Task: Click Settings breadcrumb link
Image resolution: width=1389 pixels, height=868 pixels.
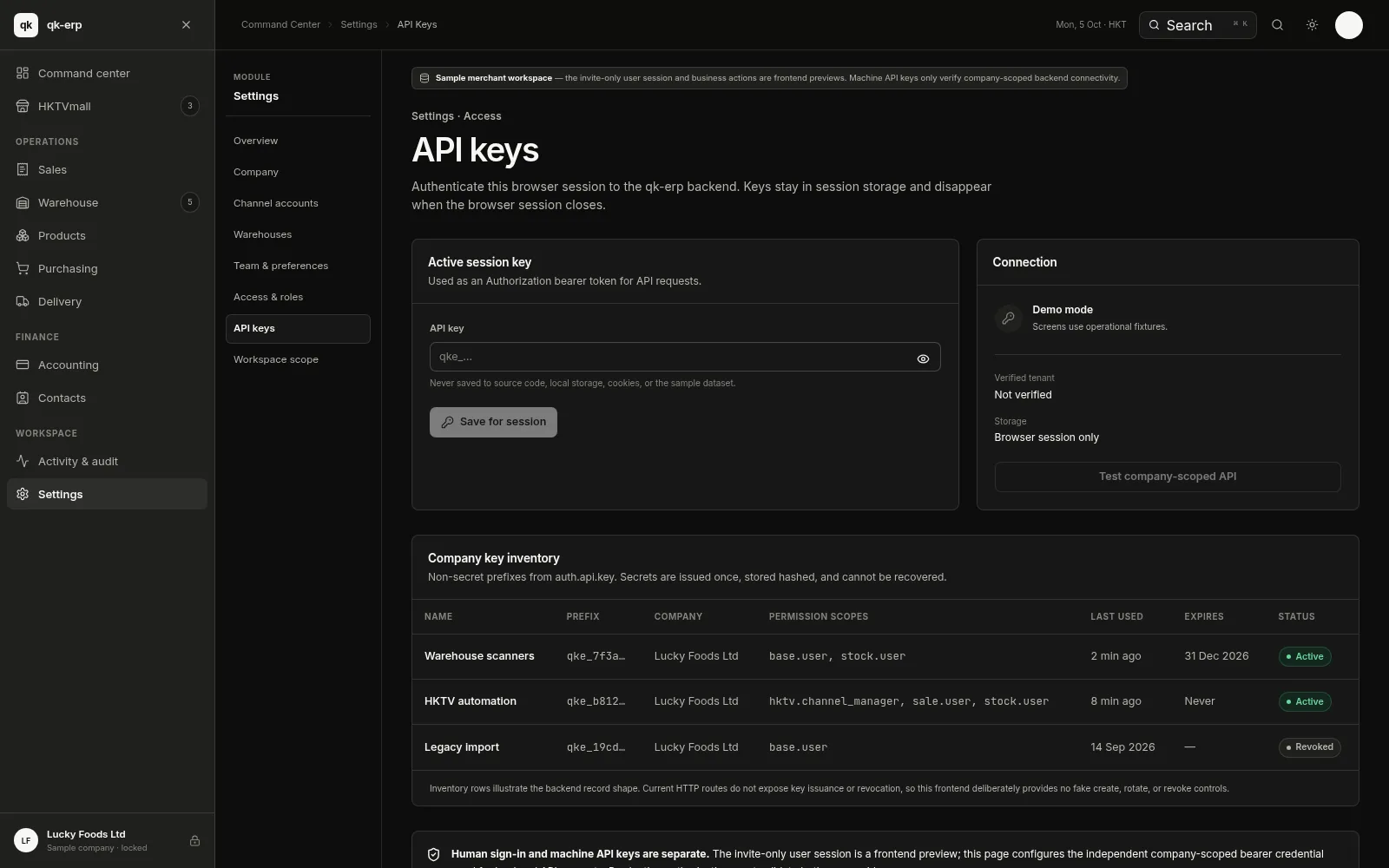Action: tap(359, 24)
